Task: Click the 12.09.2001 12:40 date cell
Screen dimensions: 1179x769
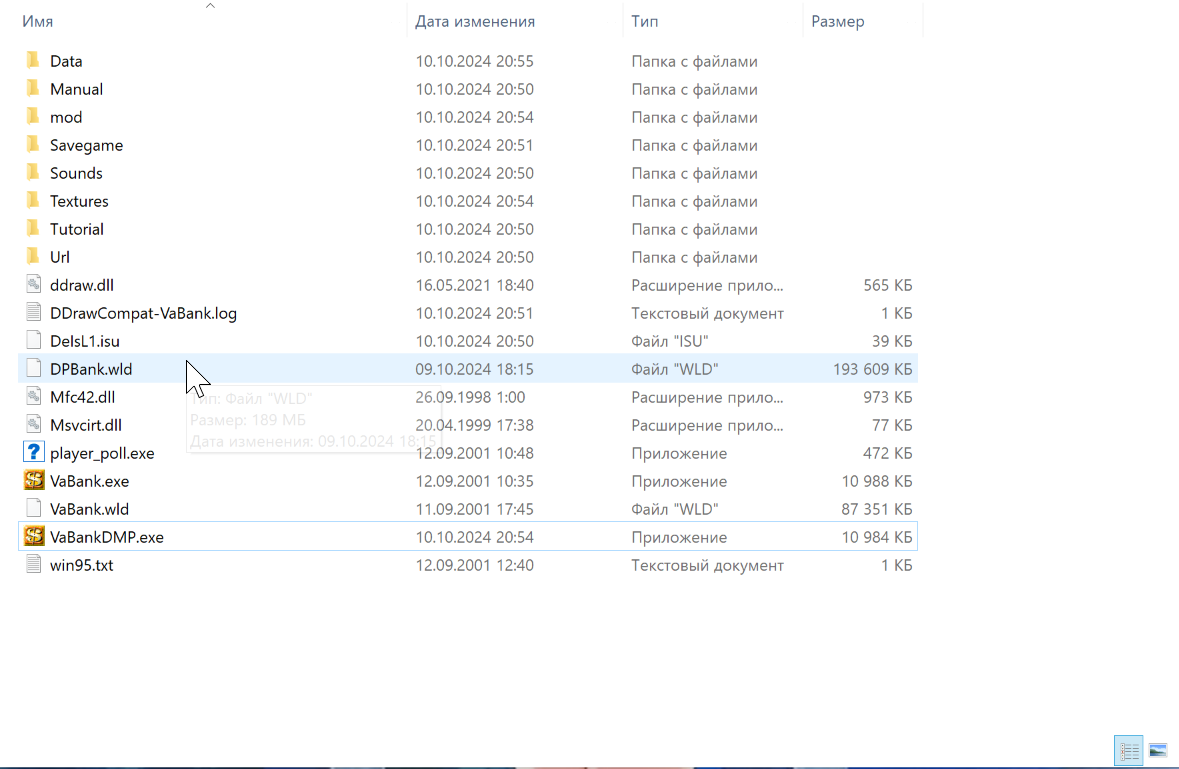Action: pos(474,565)
